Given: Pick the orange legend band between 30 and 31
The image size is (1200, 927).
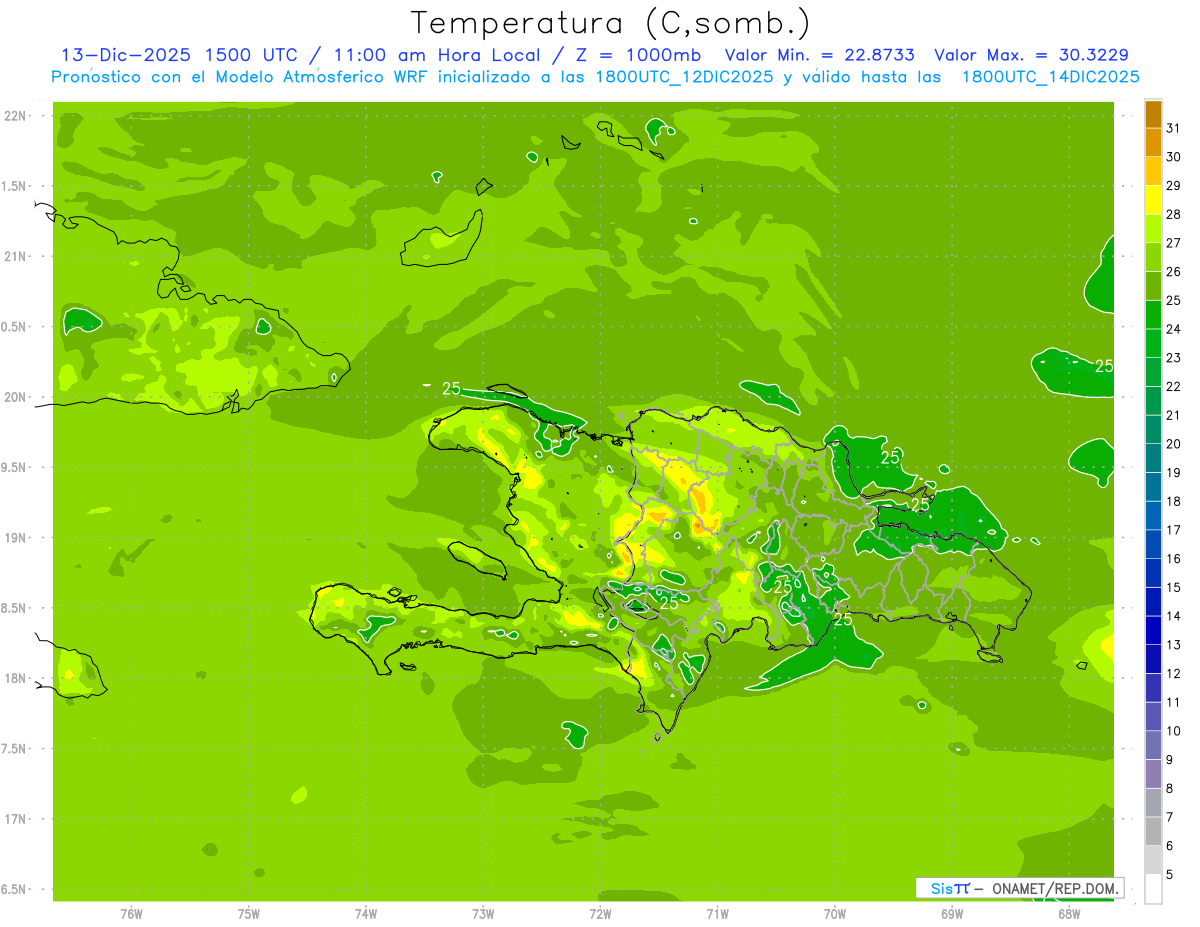Looking at the screenshot, I should (1153, 143).
